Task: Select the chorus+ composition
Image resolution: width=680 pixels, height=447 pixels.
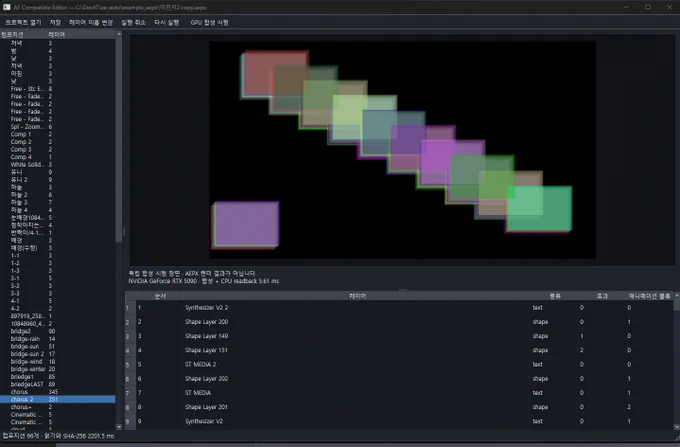Action: click(x=58, y=407)
